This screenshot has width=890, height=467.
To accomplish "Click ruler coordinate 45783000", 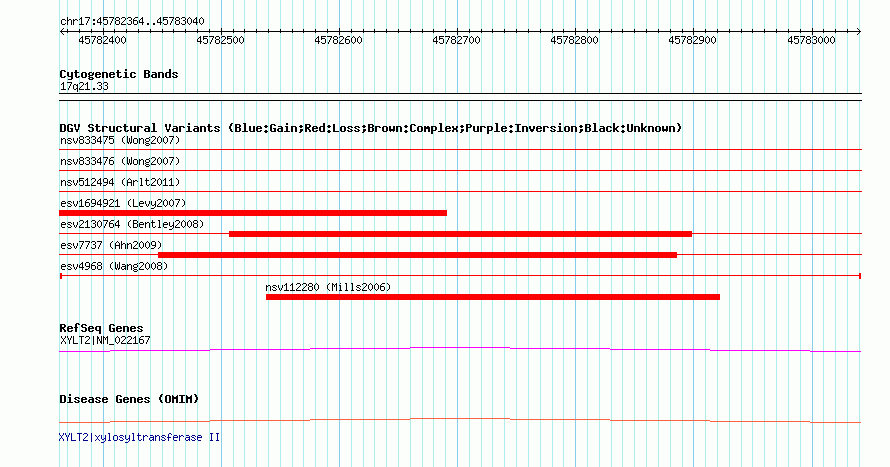I will [x=811, y=40].
